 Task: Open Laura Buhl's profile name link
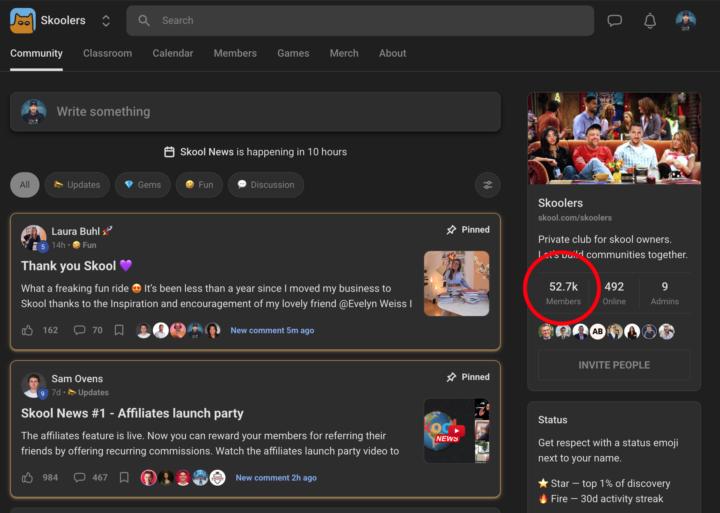click(76, 231)
